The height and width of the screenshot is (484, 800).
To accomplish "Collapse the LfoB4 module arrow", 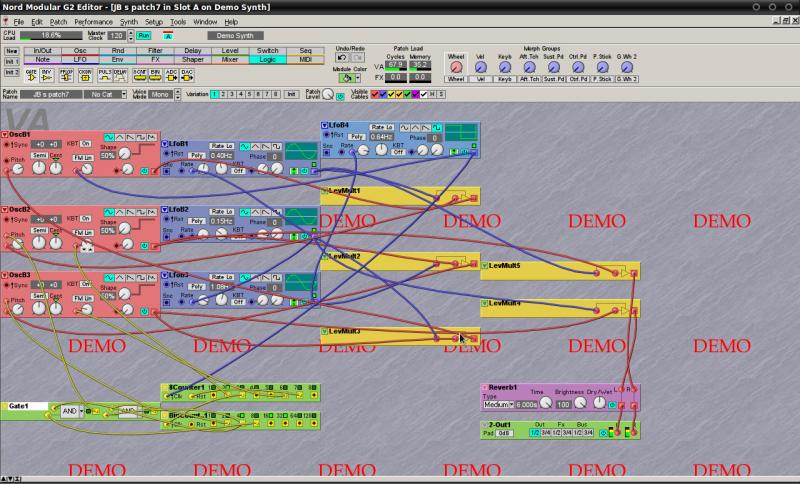I will tap(324, 125).
